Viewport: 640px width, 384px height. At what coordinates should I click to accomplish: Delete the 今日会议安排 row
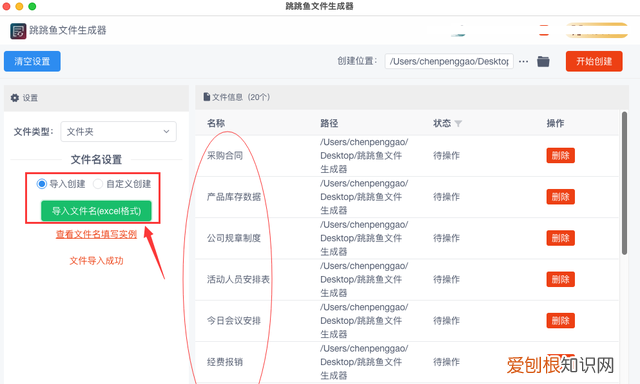pos(560,320)
